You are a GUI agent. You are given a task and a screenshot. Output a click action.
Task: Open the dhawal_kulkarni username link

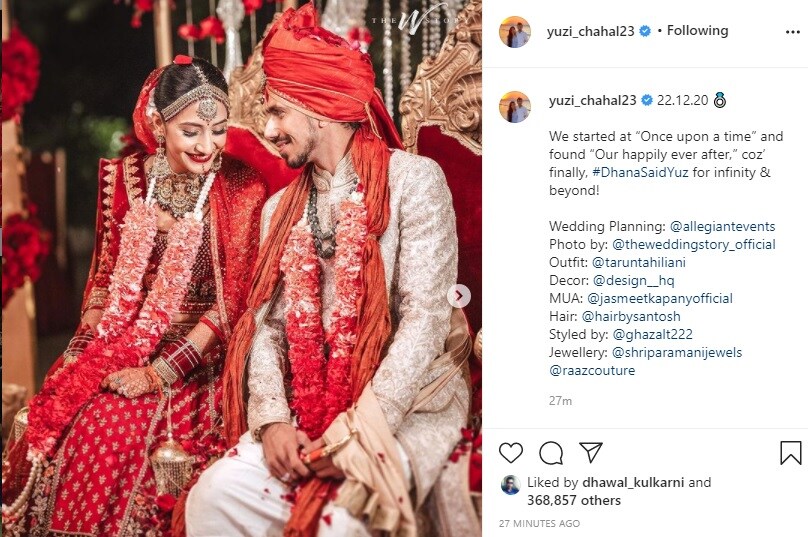tap(633, 482)
